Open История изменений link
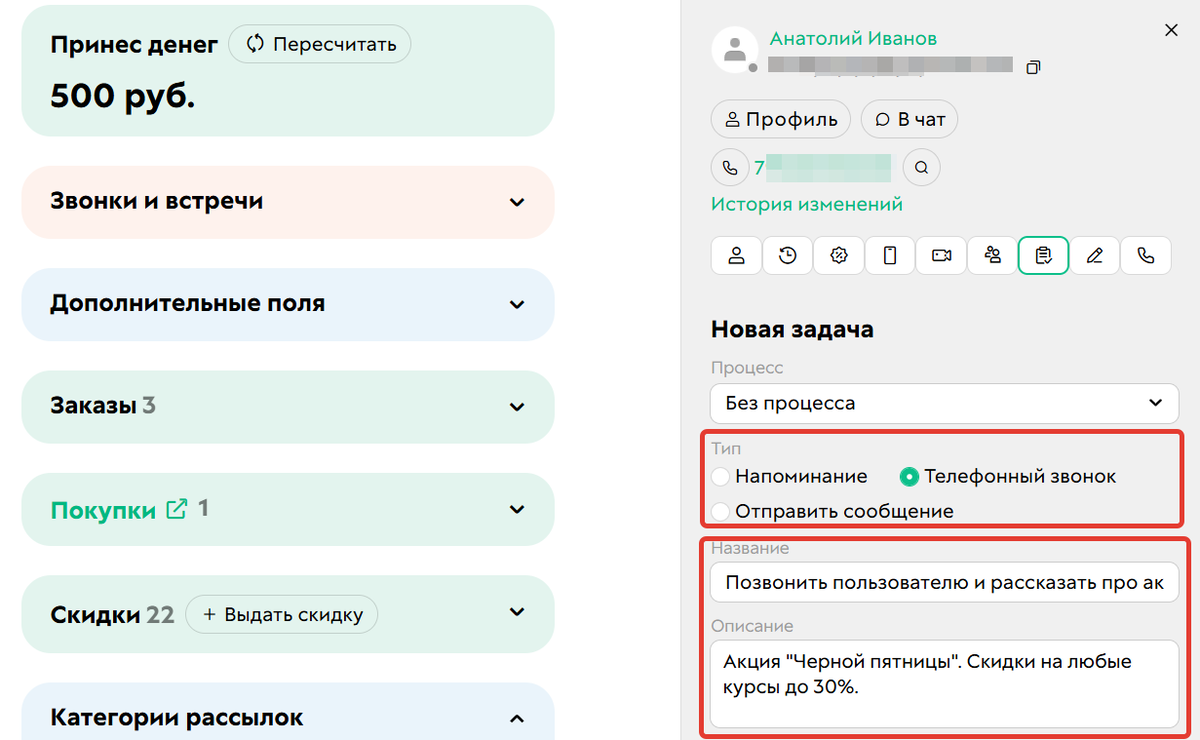 coord(804,203)
